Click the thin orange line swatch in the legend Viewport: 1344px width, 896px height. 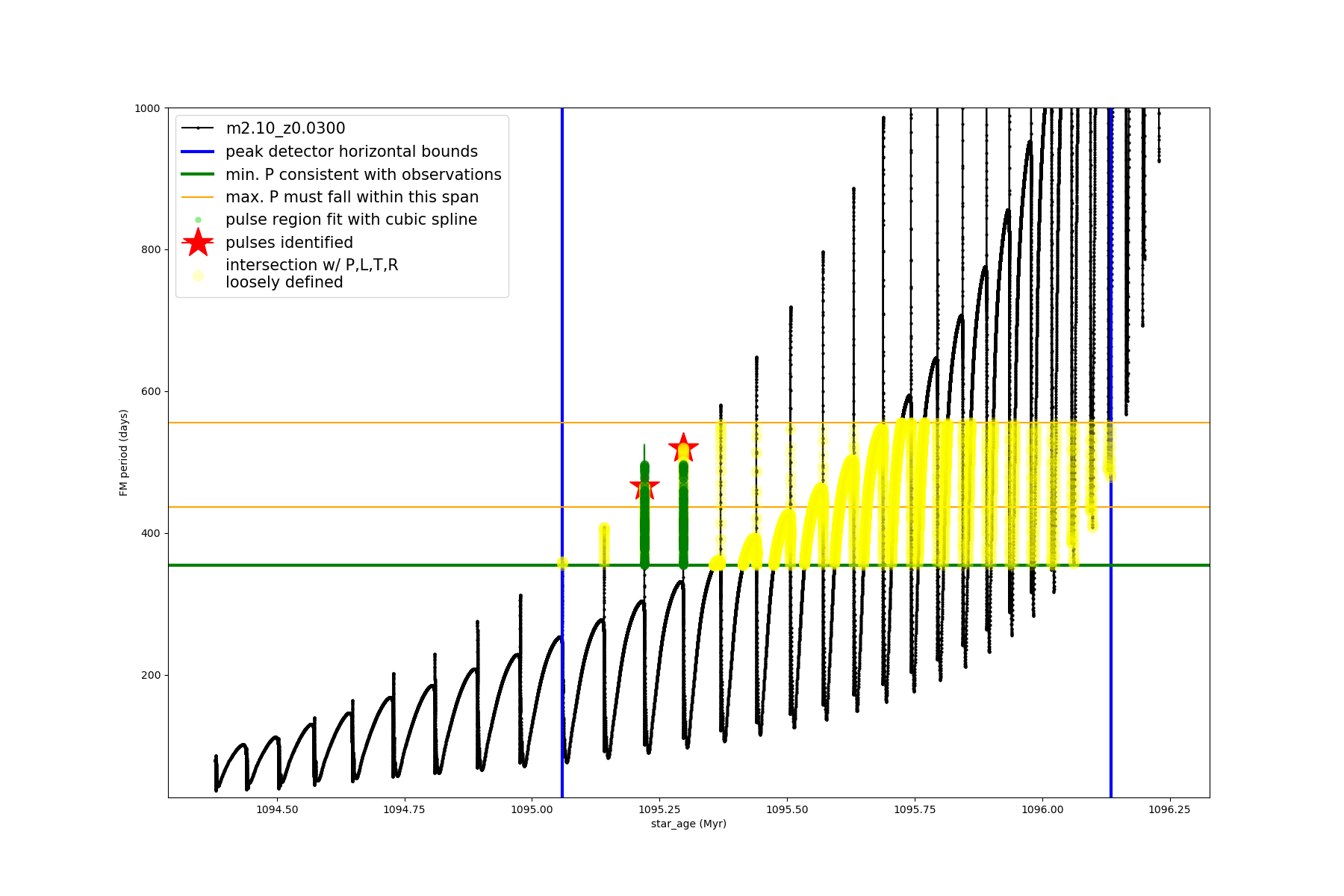pyautogui.click(x=198, y=197)
